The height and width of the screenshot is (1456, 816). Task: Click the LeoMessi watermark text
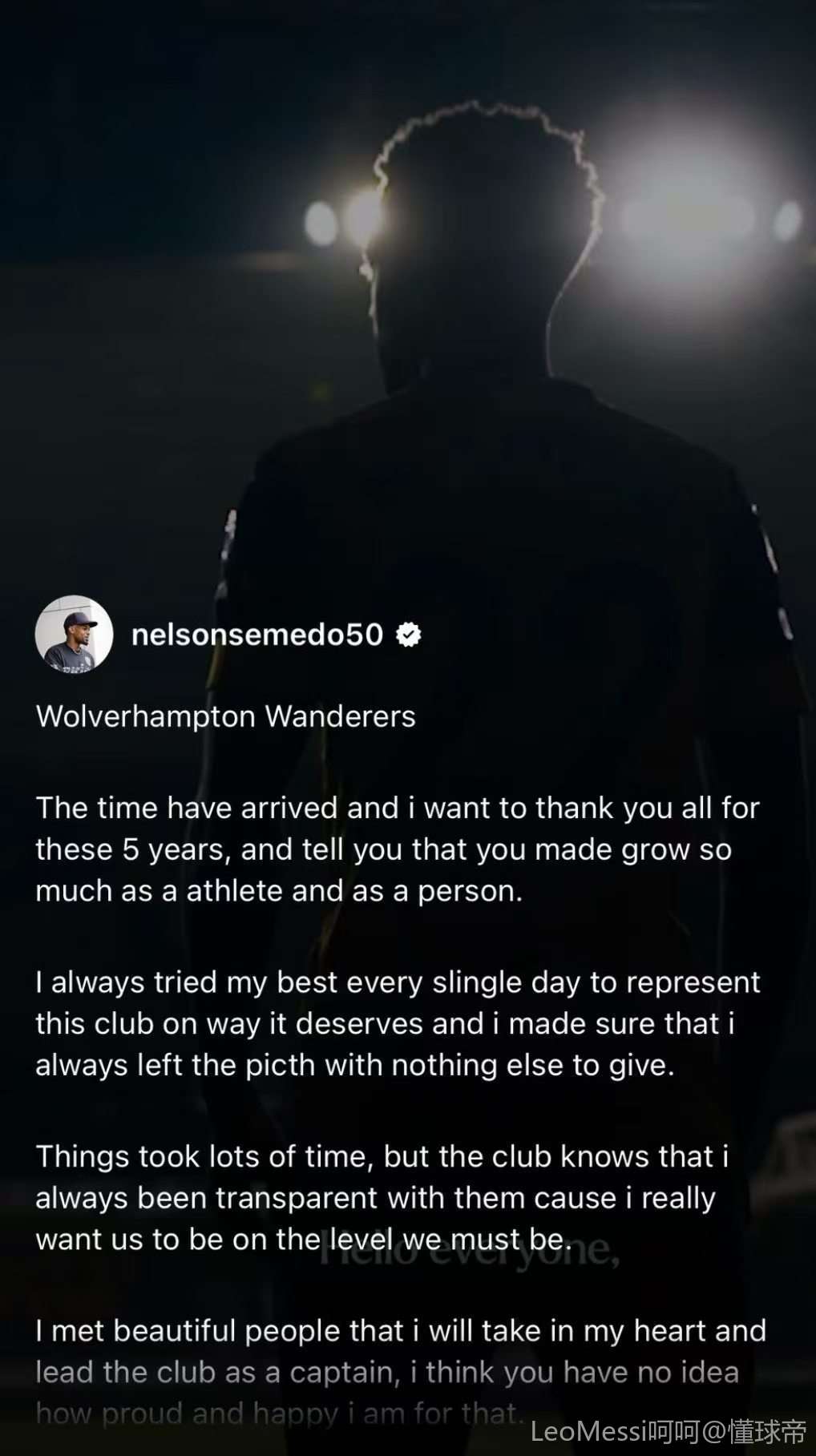(669, 1431)
